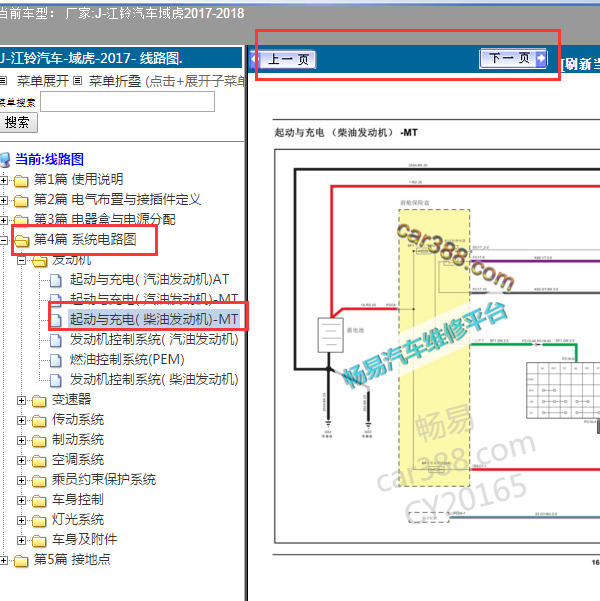
Task: Click the 起动与充电（柴油发动机）-MT page title
Action: click(x=346, y=133)
